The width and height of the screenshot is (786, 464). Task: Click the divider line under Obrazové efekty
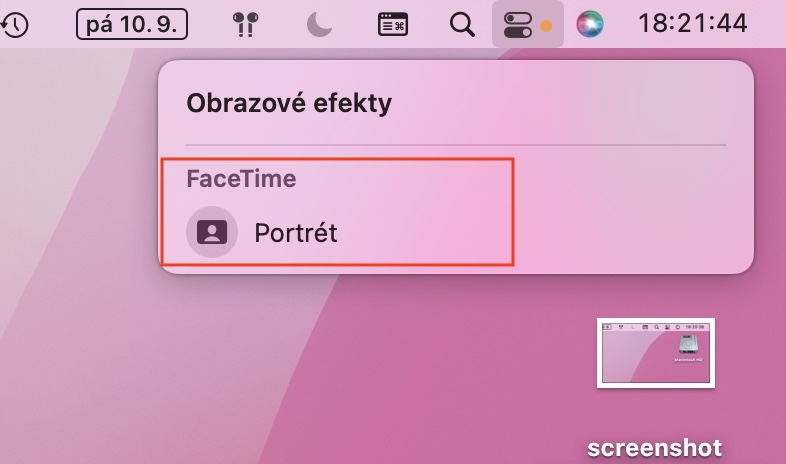[x=455, y=145]
